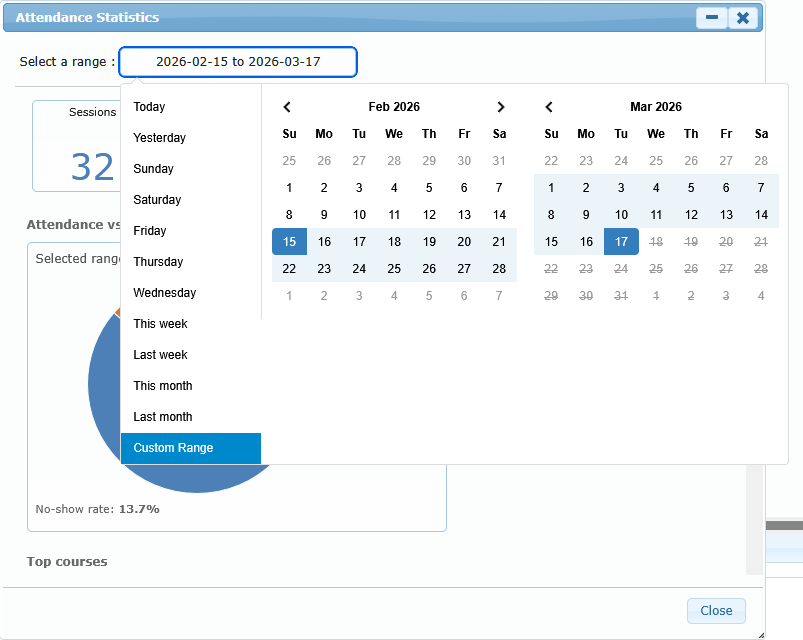Select This month from range list
803x640 pixels.
(x=163, y=386)
